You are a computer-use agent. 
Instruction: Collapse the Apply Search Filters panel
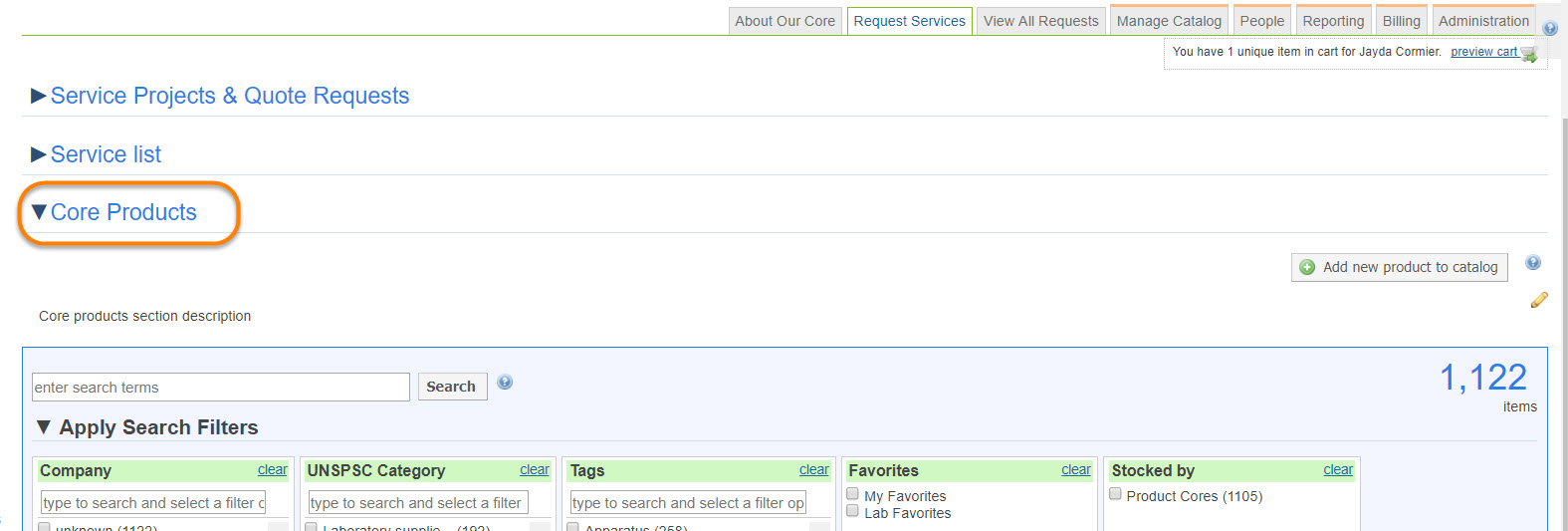tap(157, 427)
